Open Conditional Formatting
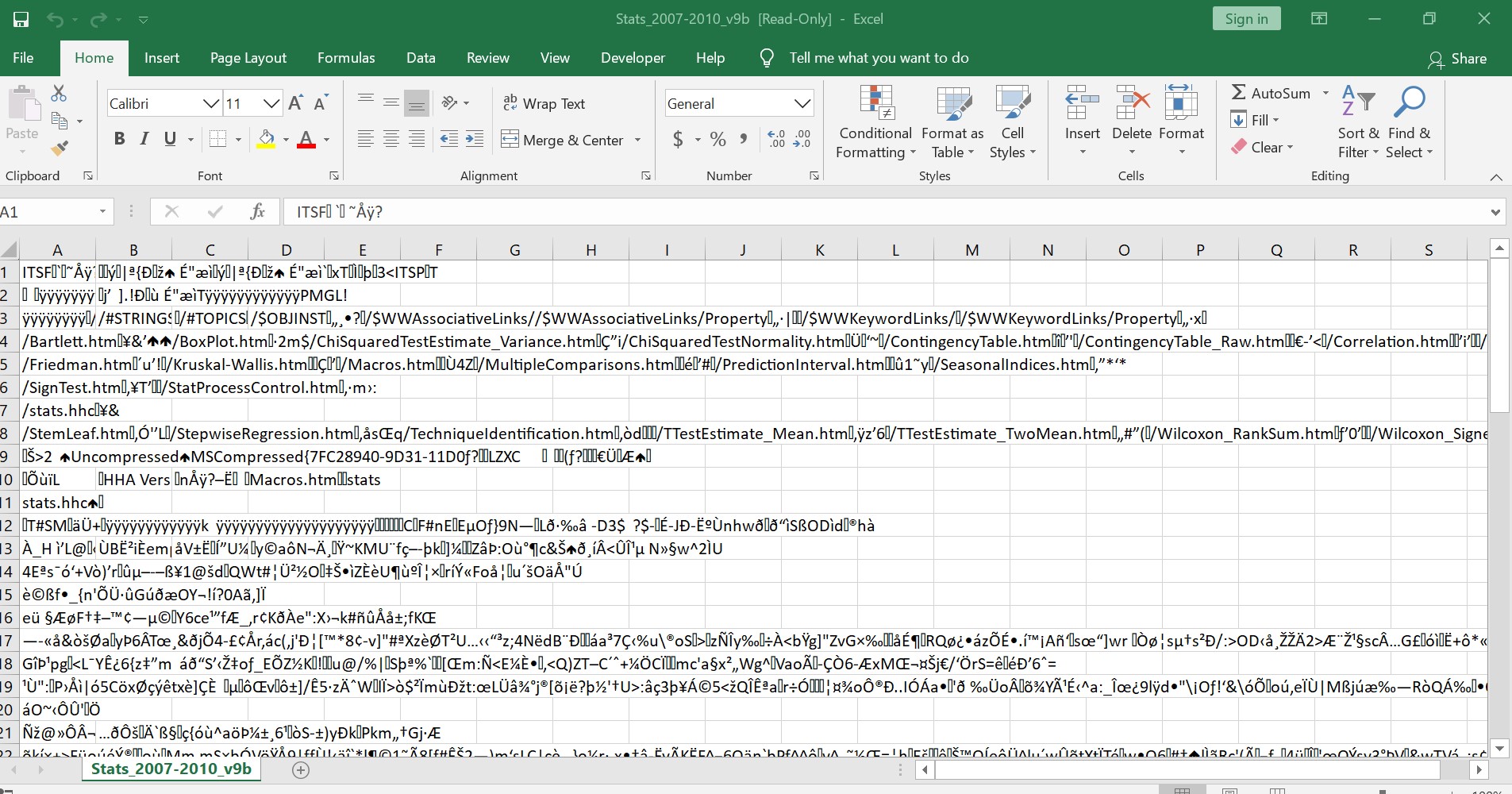This screenshot has height=794, width=1512. tap(875, 122)
